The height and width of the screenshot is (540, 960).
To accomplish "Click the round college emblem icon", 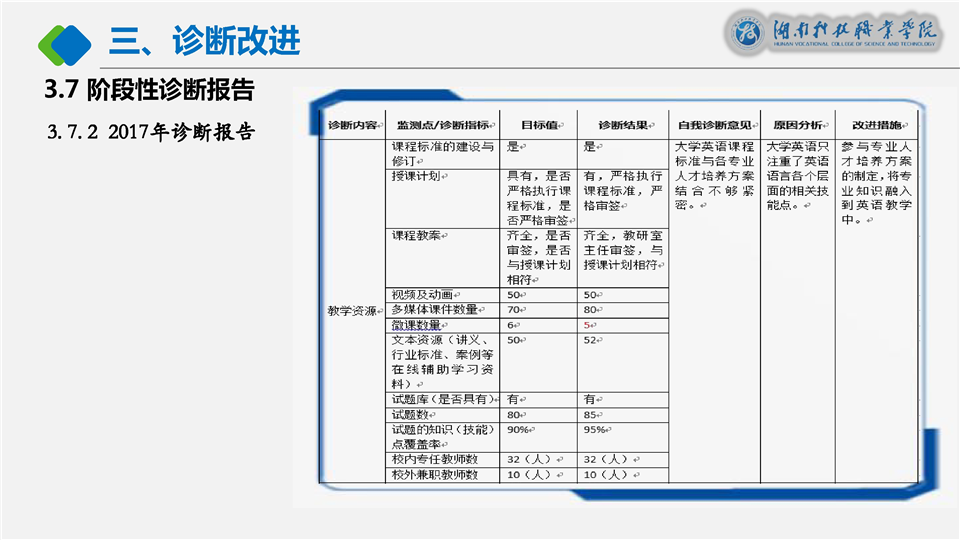I will click(x=743, y=32).
